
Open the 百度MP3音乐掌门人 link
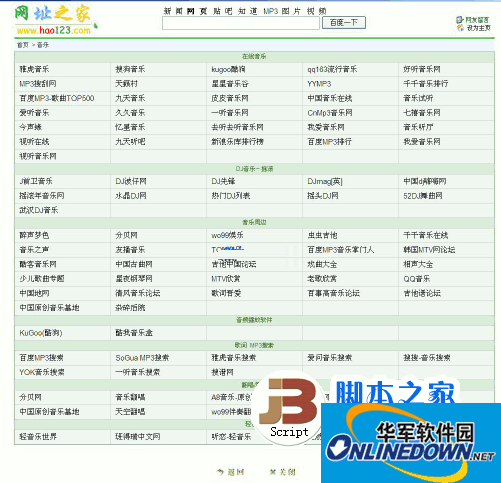[341, 250]
